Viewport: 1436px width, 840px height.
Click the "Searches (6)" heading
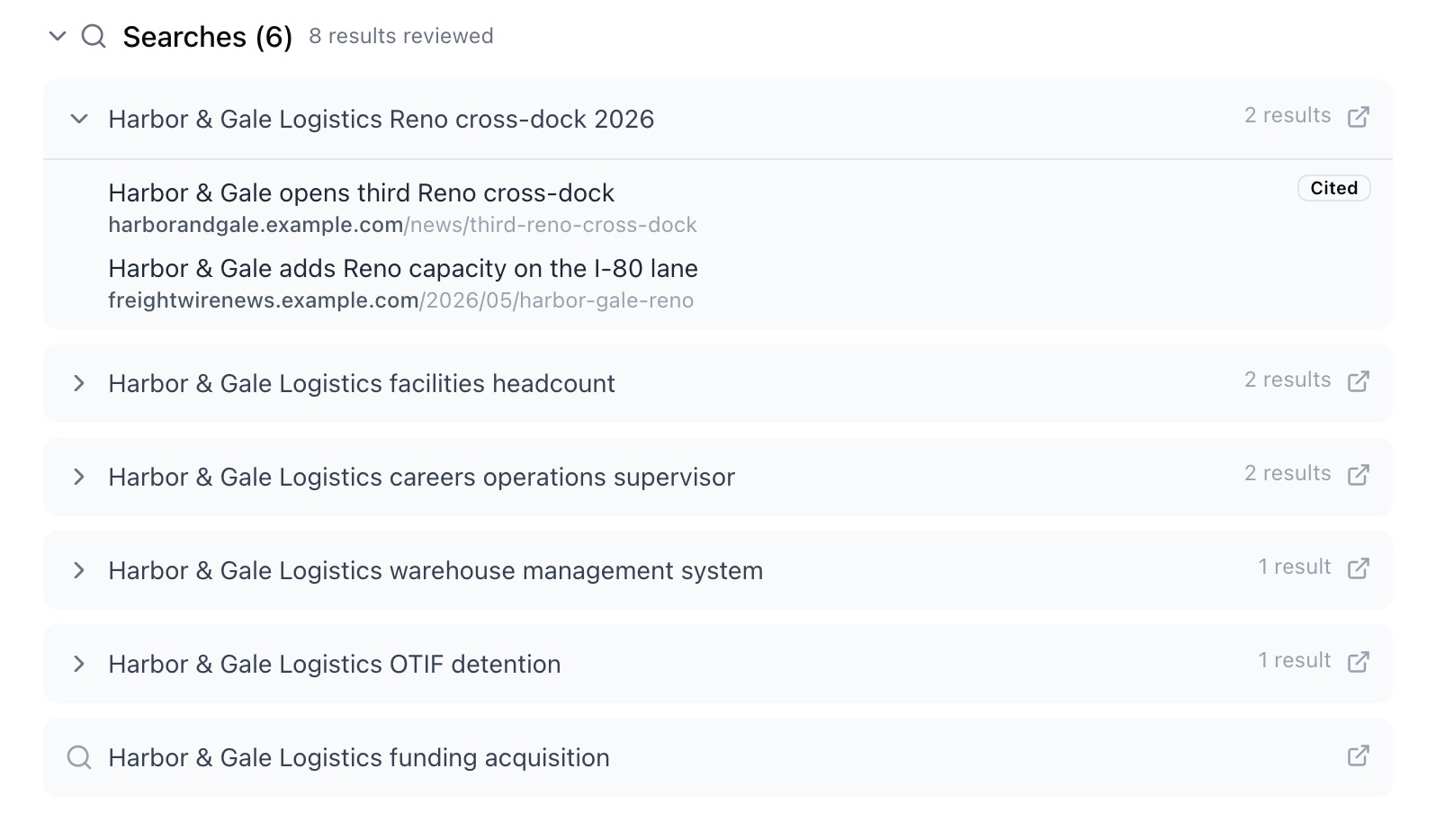(208, 37)
